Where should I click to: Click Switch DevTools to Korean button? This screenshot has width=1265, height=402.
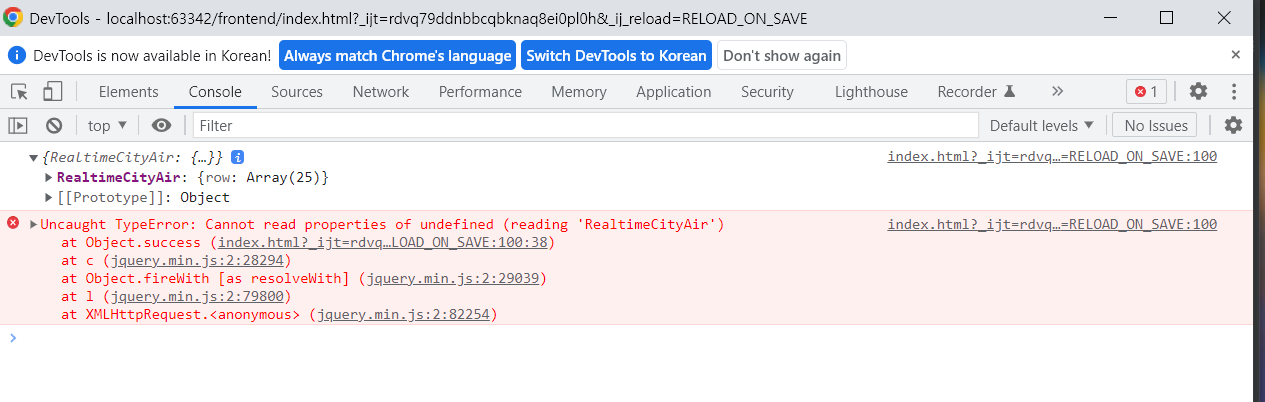pos(617,55)
